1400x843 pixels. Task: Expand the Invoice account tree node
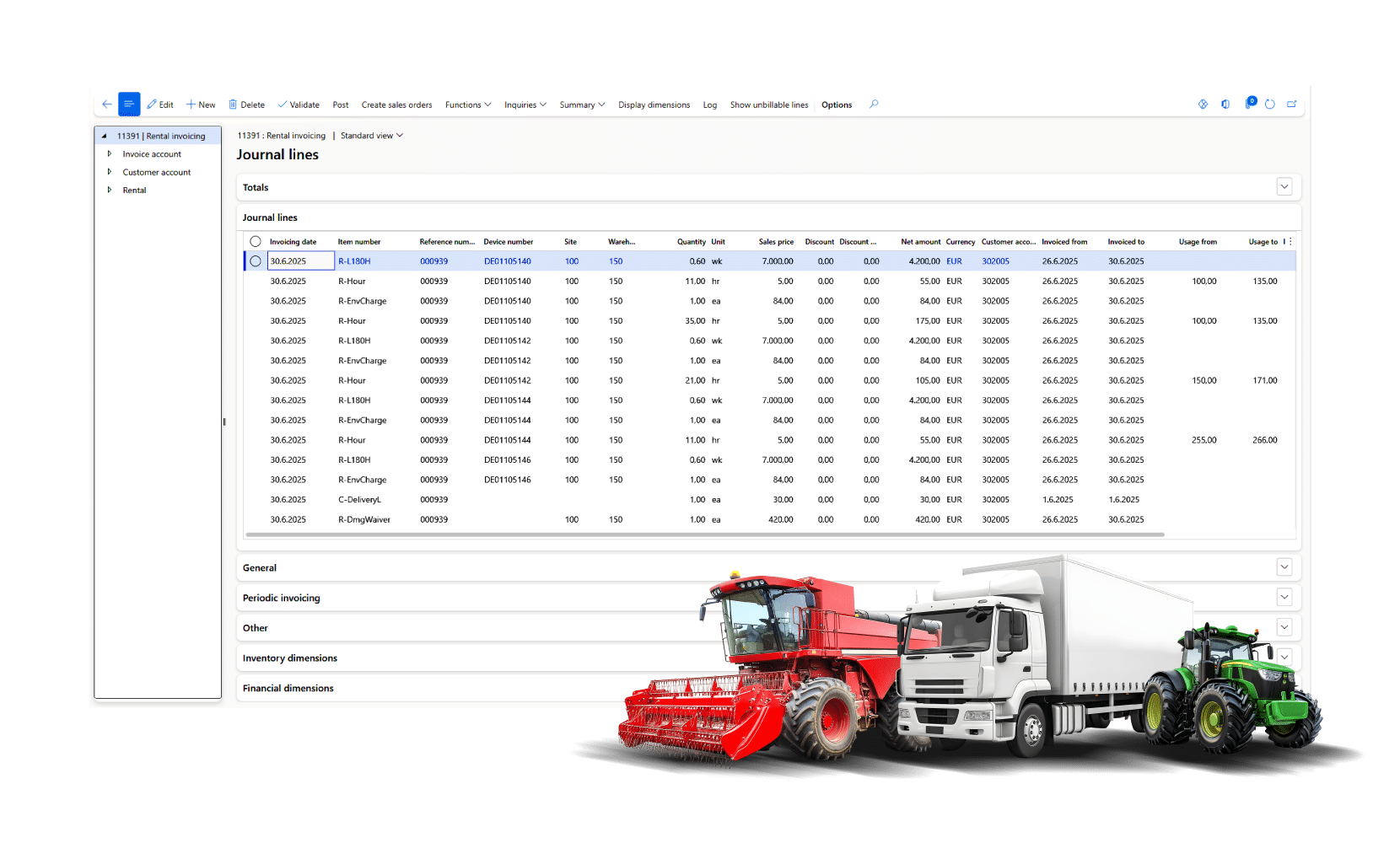110,154
